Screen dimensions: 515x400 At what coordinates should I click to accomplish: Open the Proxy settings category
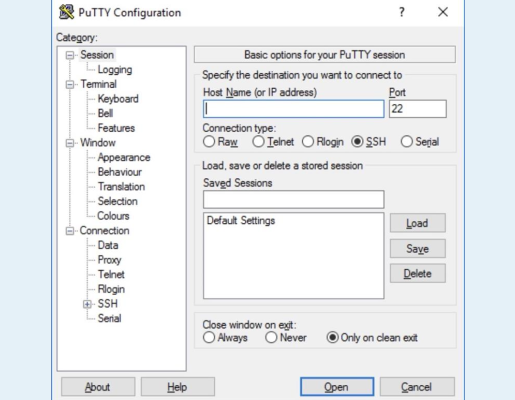(x=109, y=260)
